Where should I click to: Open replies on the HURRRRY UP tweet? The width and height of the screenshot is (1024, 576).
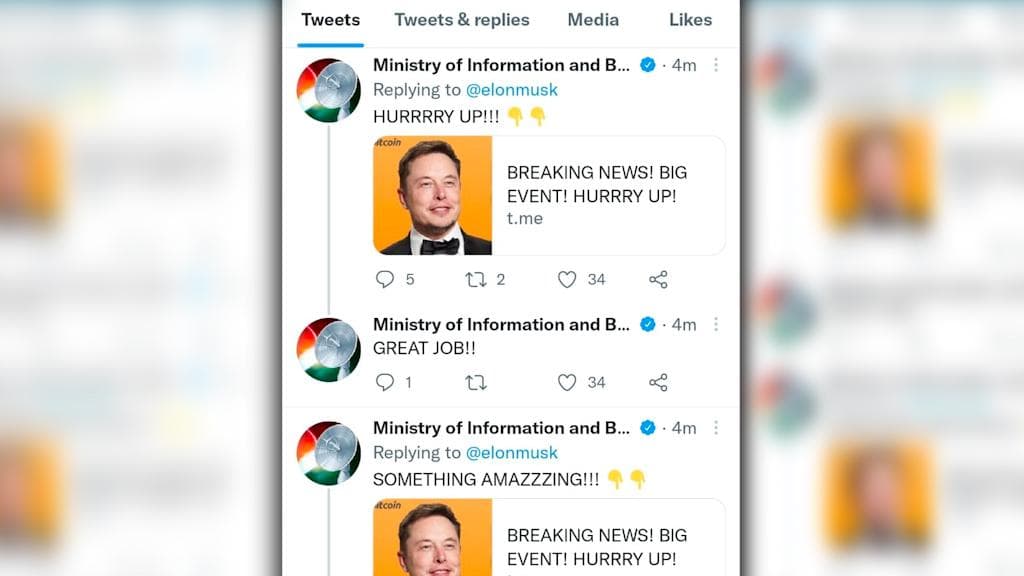click(x=385, y=279)
